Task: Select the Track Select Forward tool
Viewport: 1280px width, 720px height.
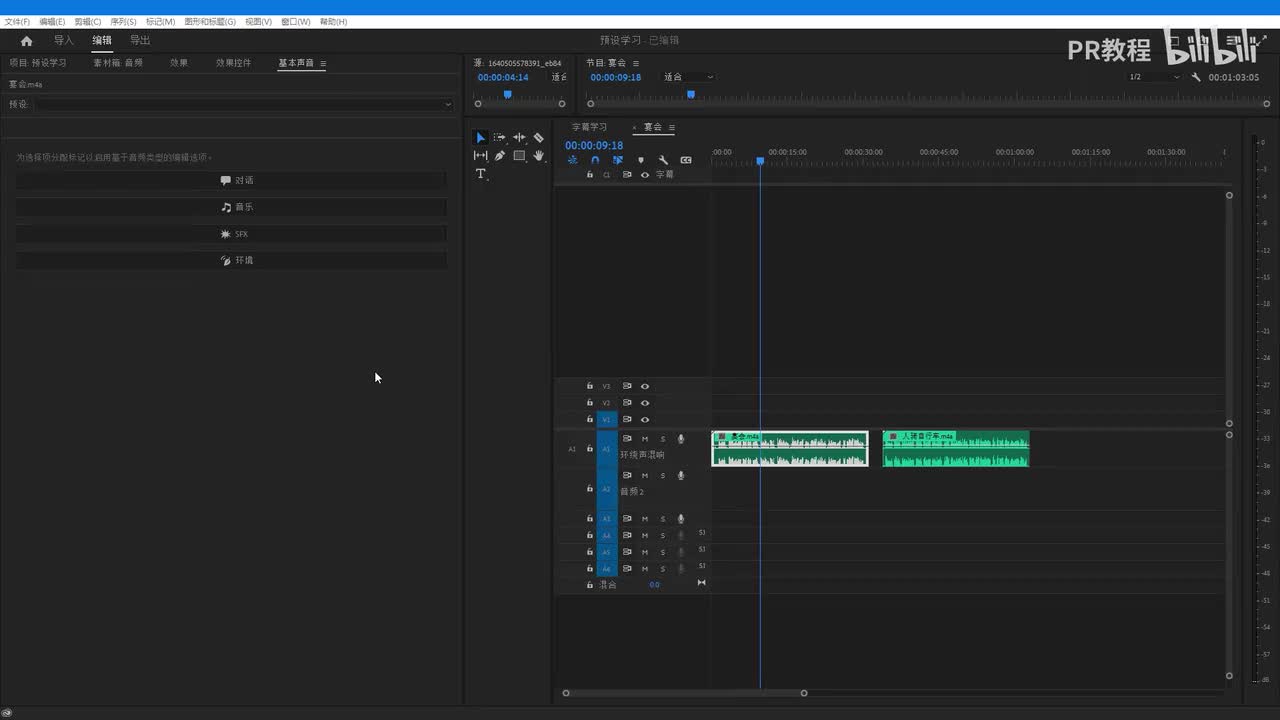Action: pyautogui.click(x=500, y=138)
